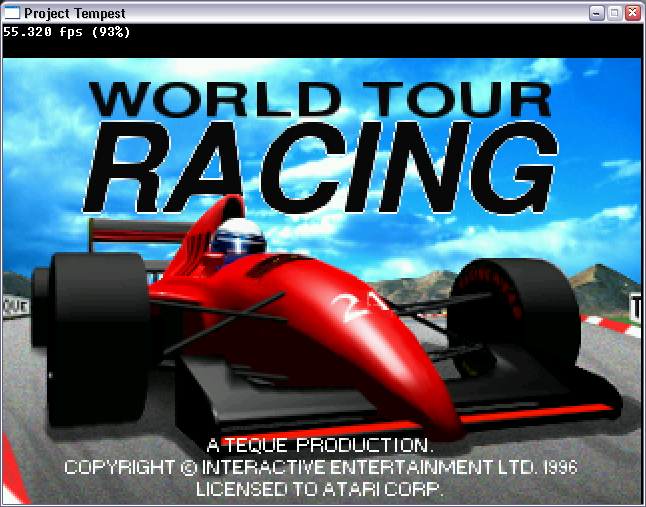Click the "Project Tempest" title bar text
The height and width of the screenshot is (507, 646).
click(x=75, y=14)
